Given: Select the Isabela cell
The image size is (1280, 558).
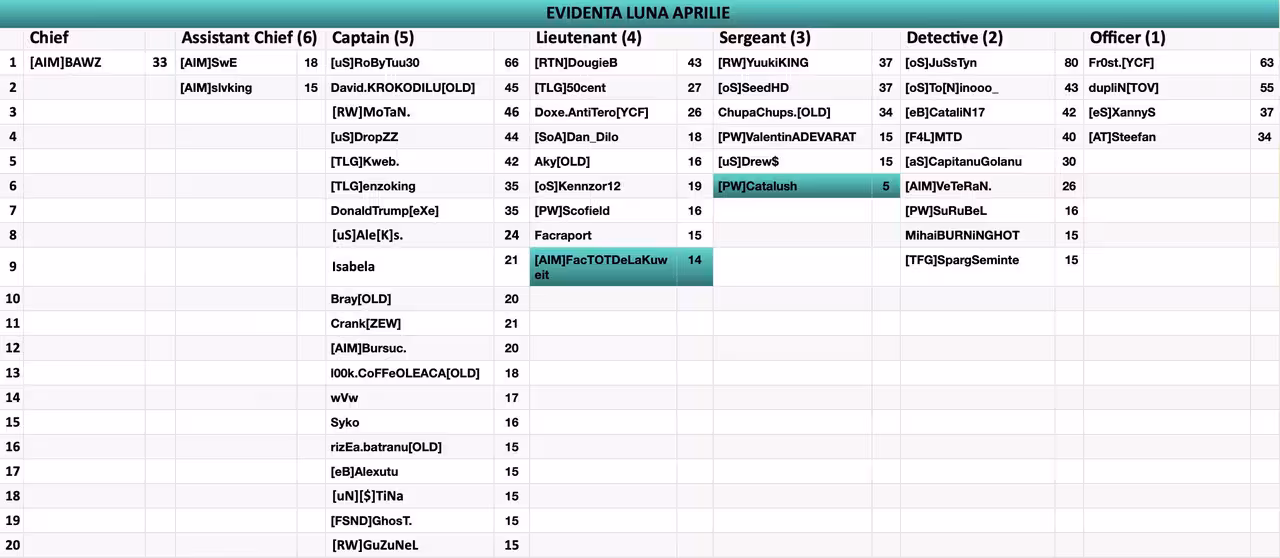Looking at the screenshot, I should click(410, 267).
